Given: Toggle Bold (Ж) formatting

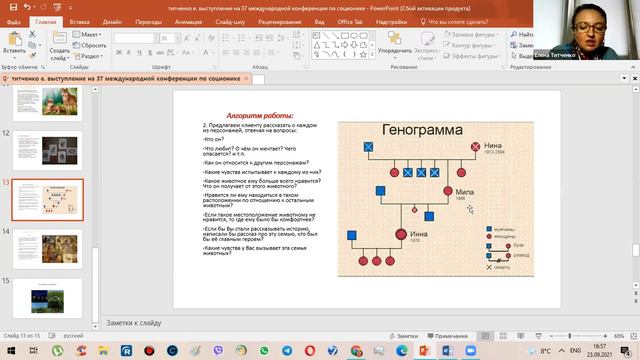Looking at the screenshot, I should [119, 53].
